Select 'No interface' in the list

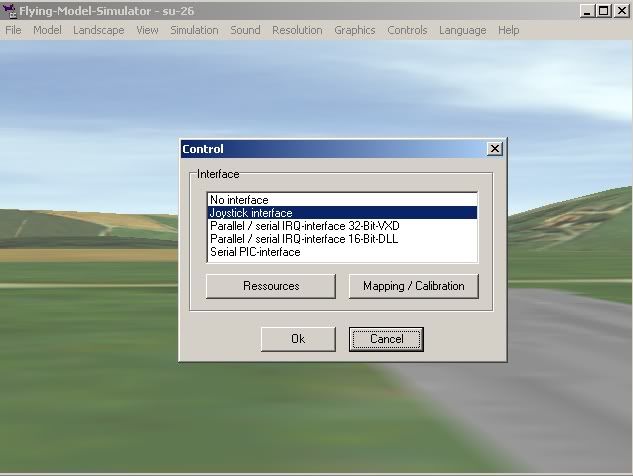pos(342,200)
